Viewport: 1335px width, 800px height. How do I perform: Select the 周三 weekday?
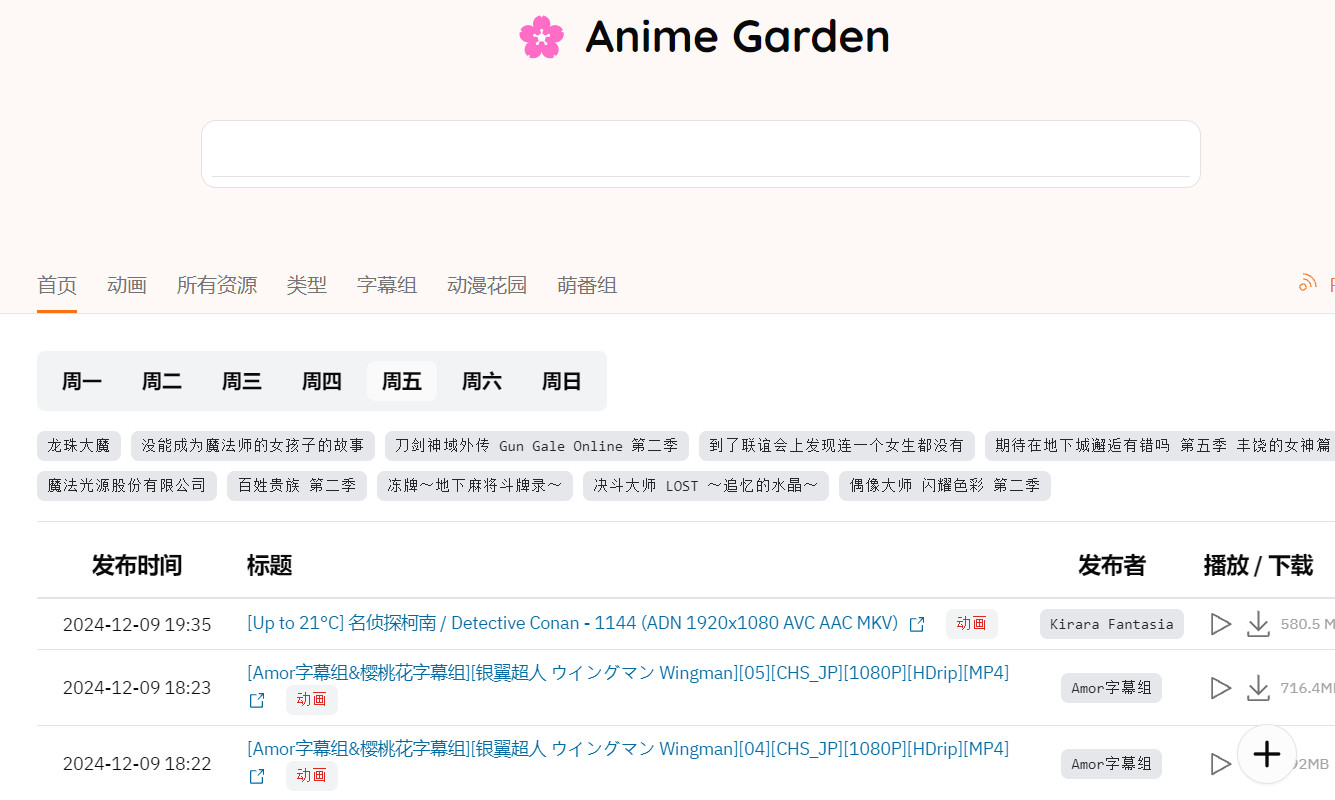pyautogui.click(x=242, y=381)
